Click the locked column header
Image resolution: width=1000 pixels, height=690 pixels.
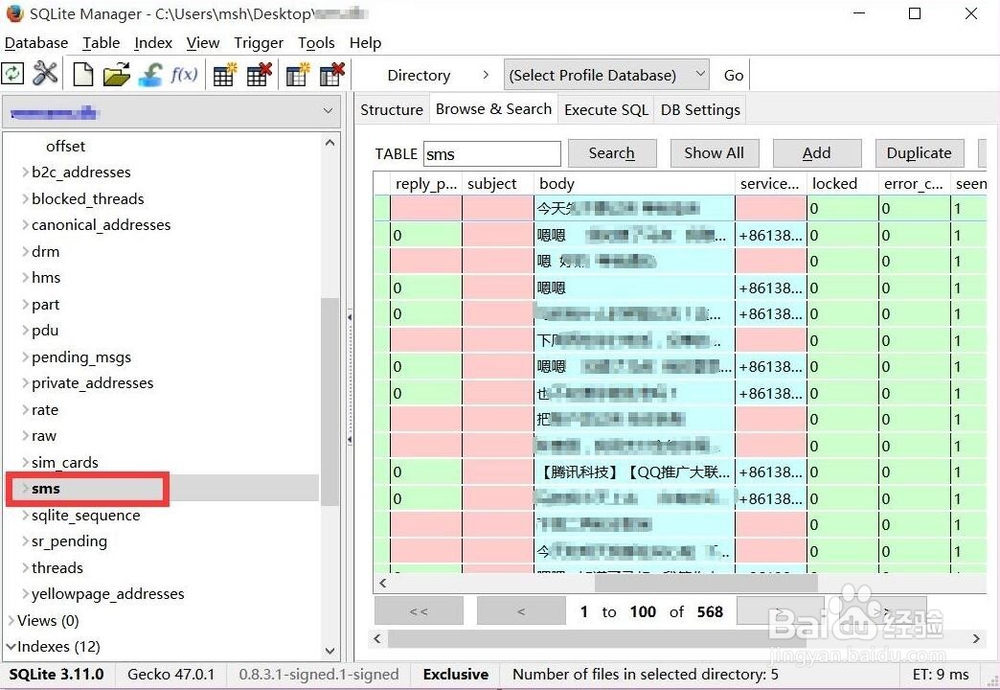tap(842, 184)
